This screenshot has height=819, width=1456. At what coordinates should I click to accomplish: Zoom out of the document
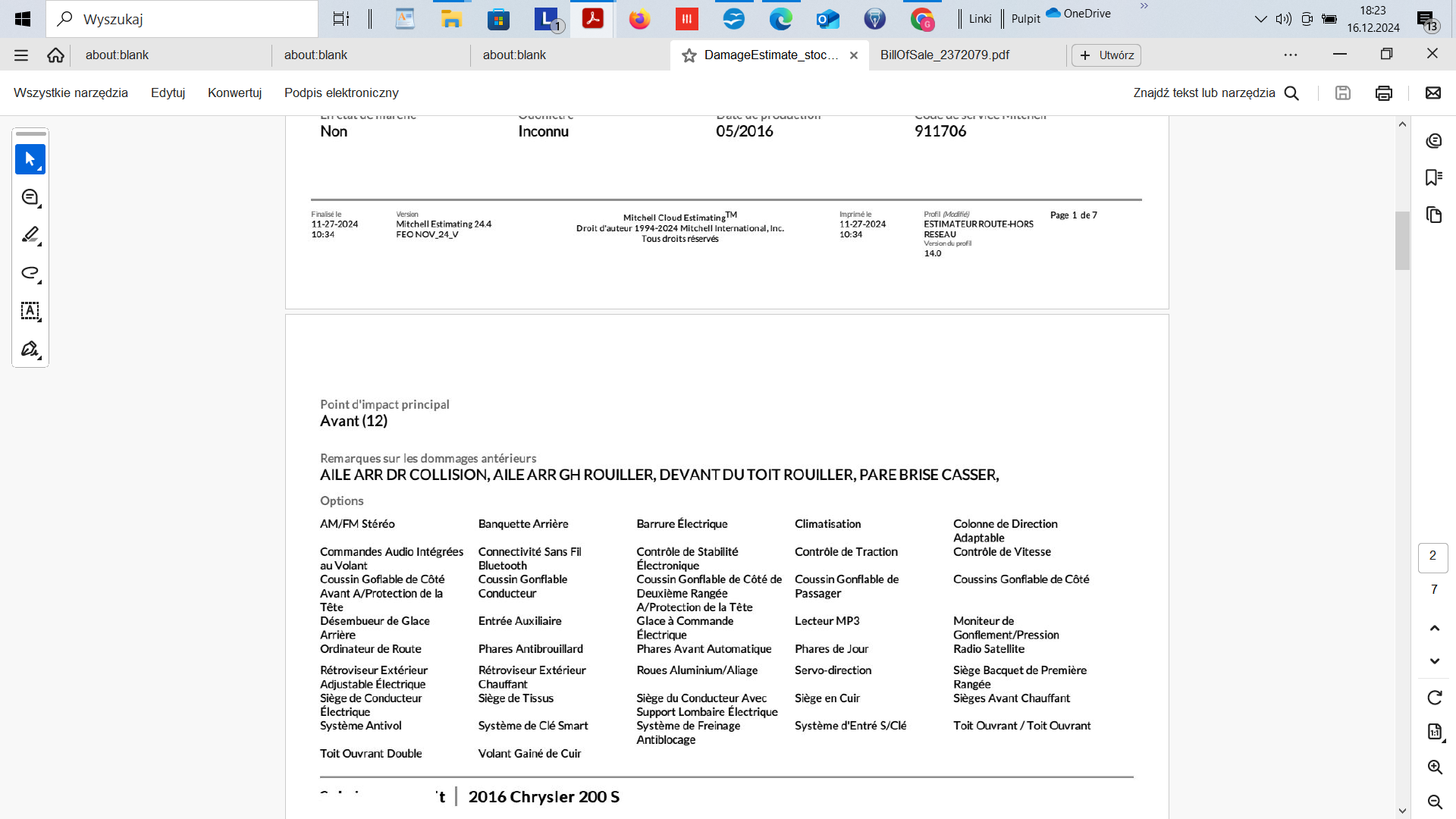pyautogui.click(x=1434, y=802)
